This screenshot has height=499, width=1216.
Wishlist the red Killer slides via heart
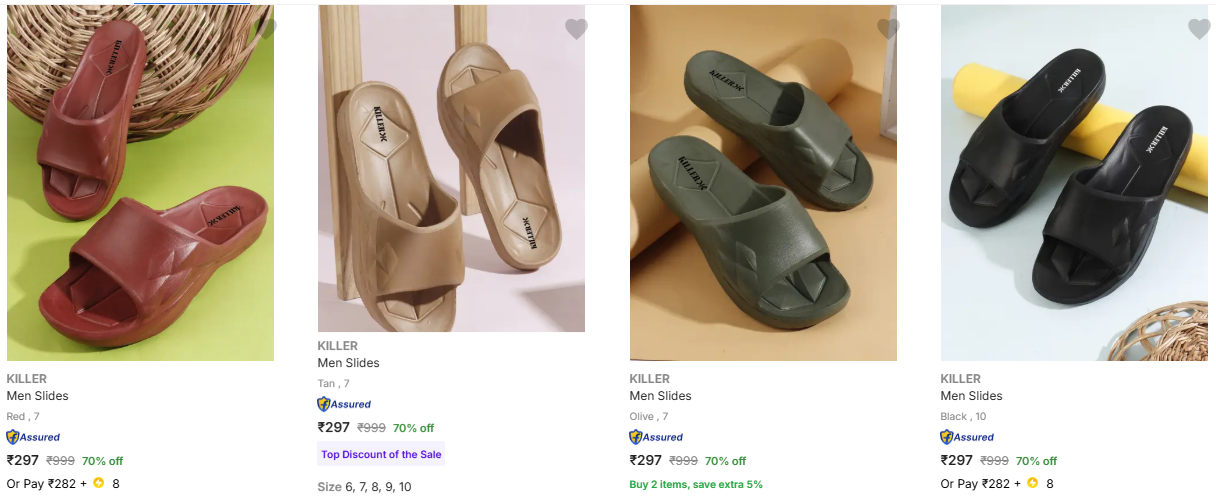coord(265,29)
